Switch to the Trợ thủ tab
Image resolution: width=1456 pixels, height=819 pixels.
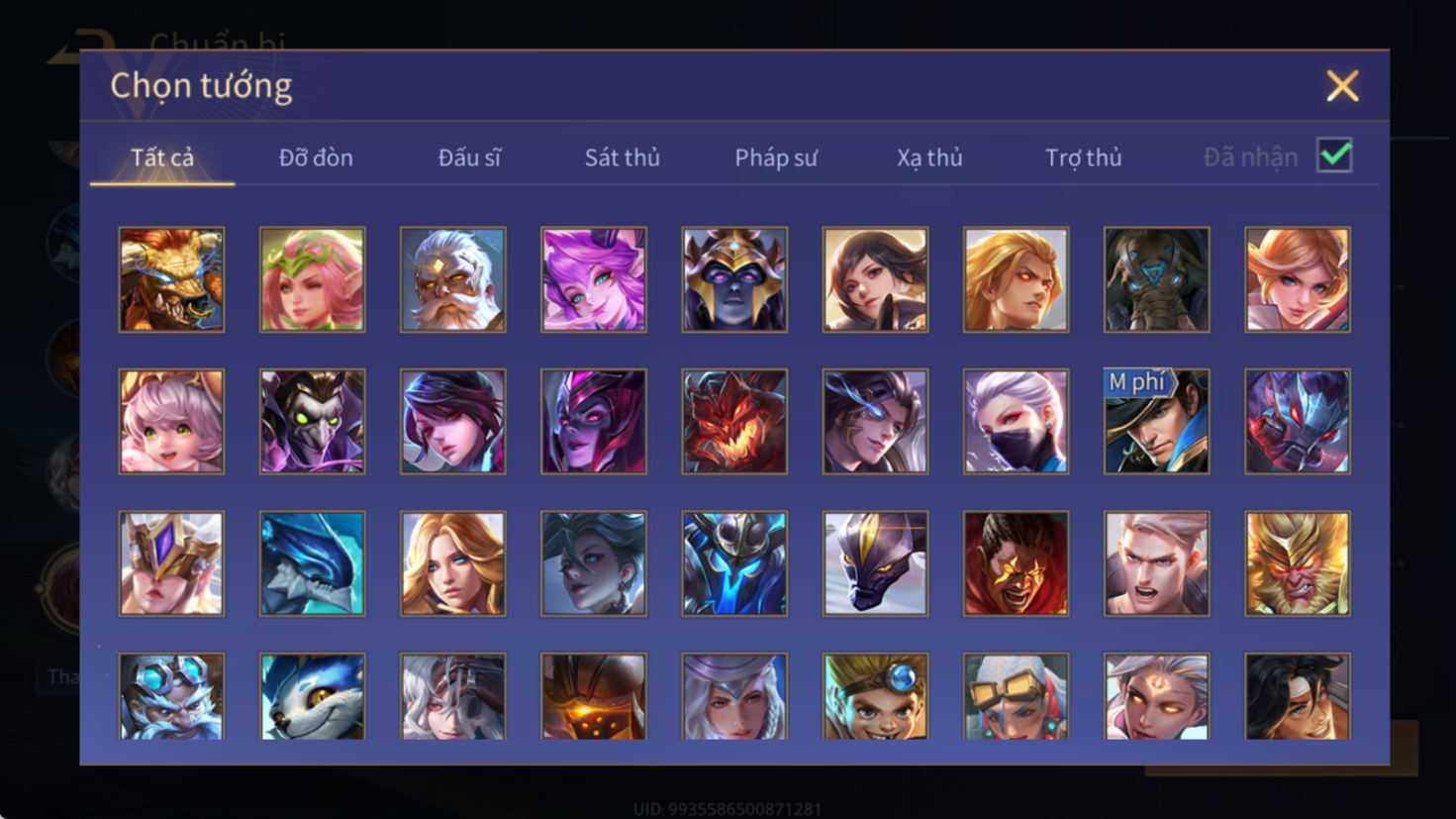[1084, 157]
